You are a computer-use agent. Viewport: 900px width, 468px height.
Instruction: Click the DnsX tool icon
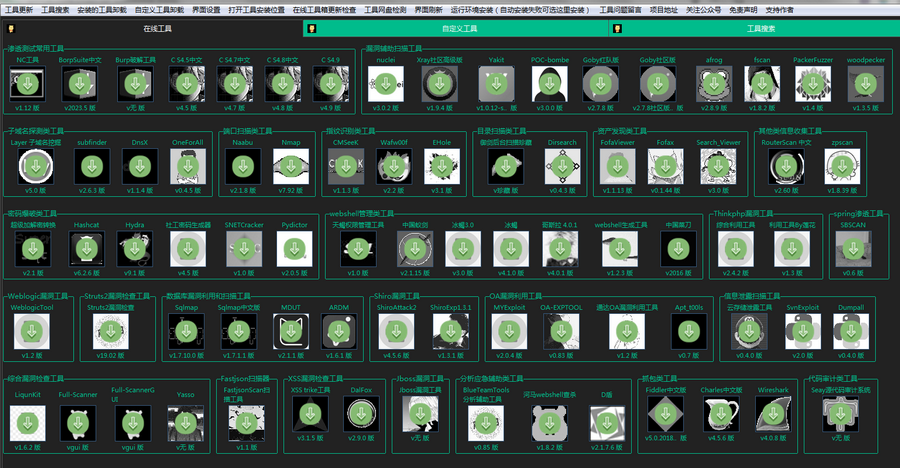139,167
